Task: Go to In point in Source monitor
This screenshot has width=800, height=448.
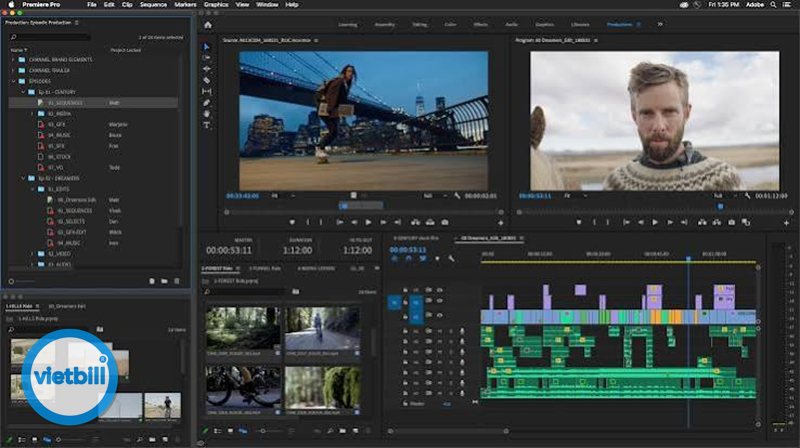Action: [339, 222]
